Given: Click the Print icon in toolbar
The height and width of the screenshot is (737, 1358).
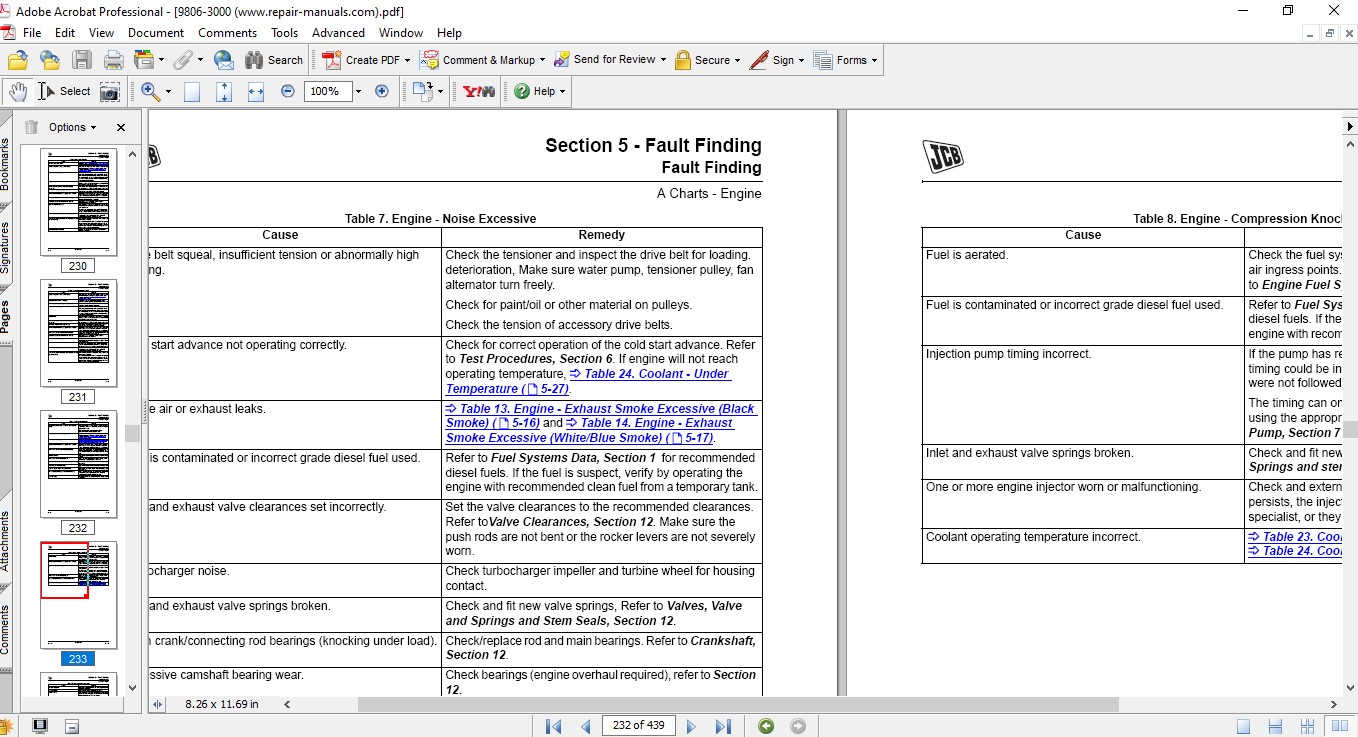Looking at the screenshot, I should [113, 60].
